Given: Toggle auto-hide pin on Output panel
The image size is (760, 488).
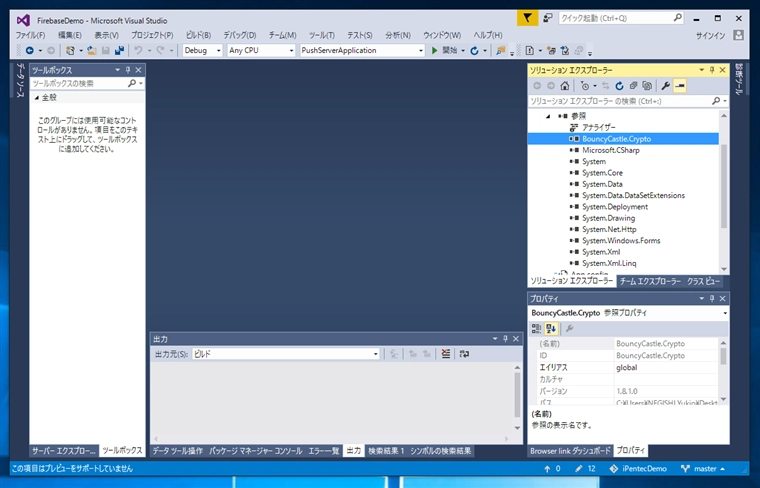Looking at the screenshot, I should (x=505, y=339).
